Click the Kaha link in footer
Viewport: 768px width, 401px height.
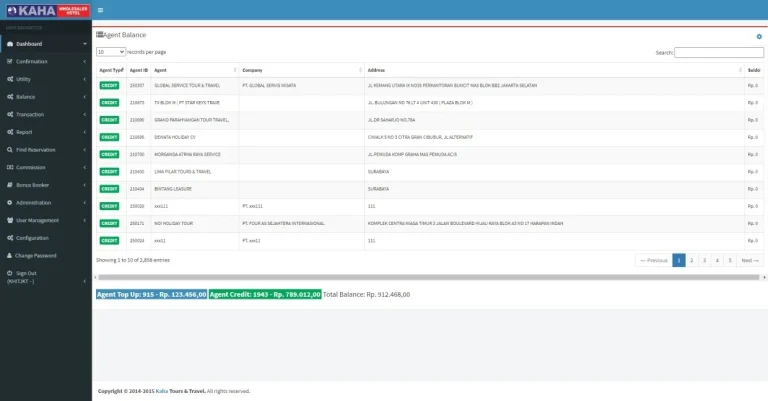click(162, 391)
